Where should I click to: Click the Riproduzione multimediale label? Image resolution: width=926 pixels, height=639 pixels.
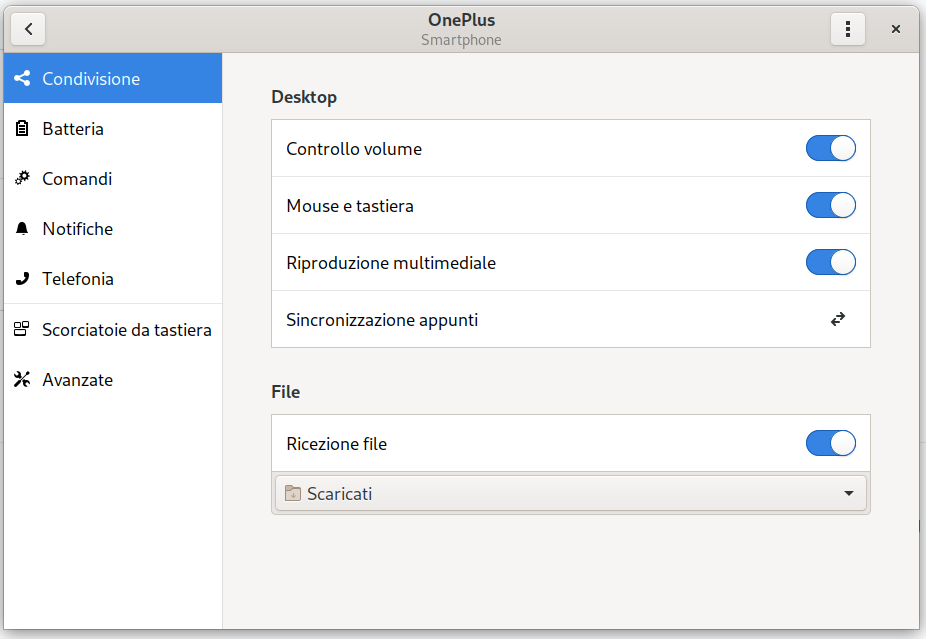point(390,263)
